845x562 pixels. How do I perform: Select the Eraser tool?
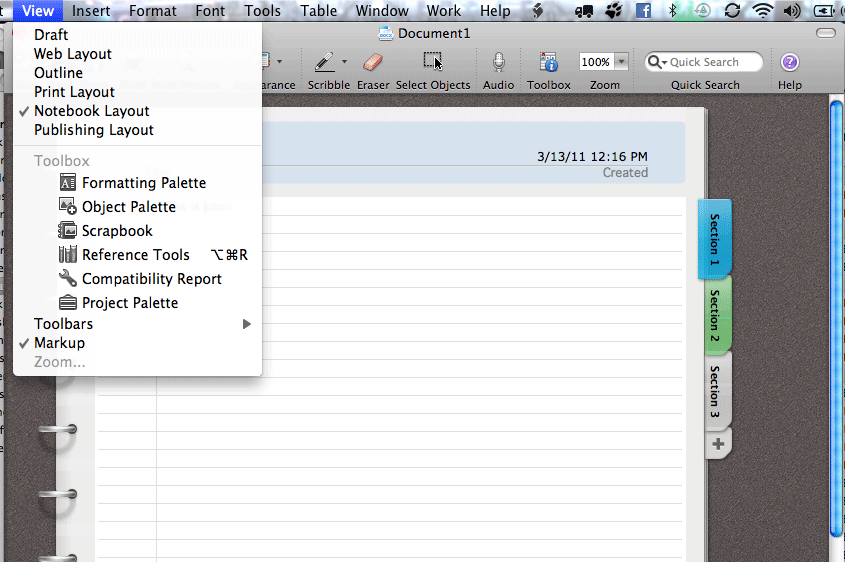[373, 62]
